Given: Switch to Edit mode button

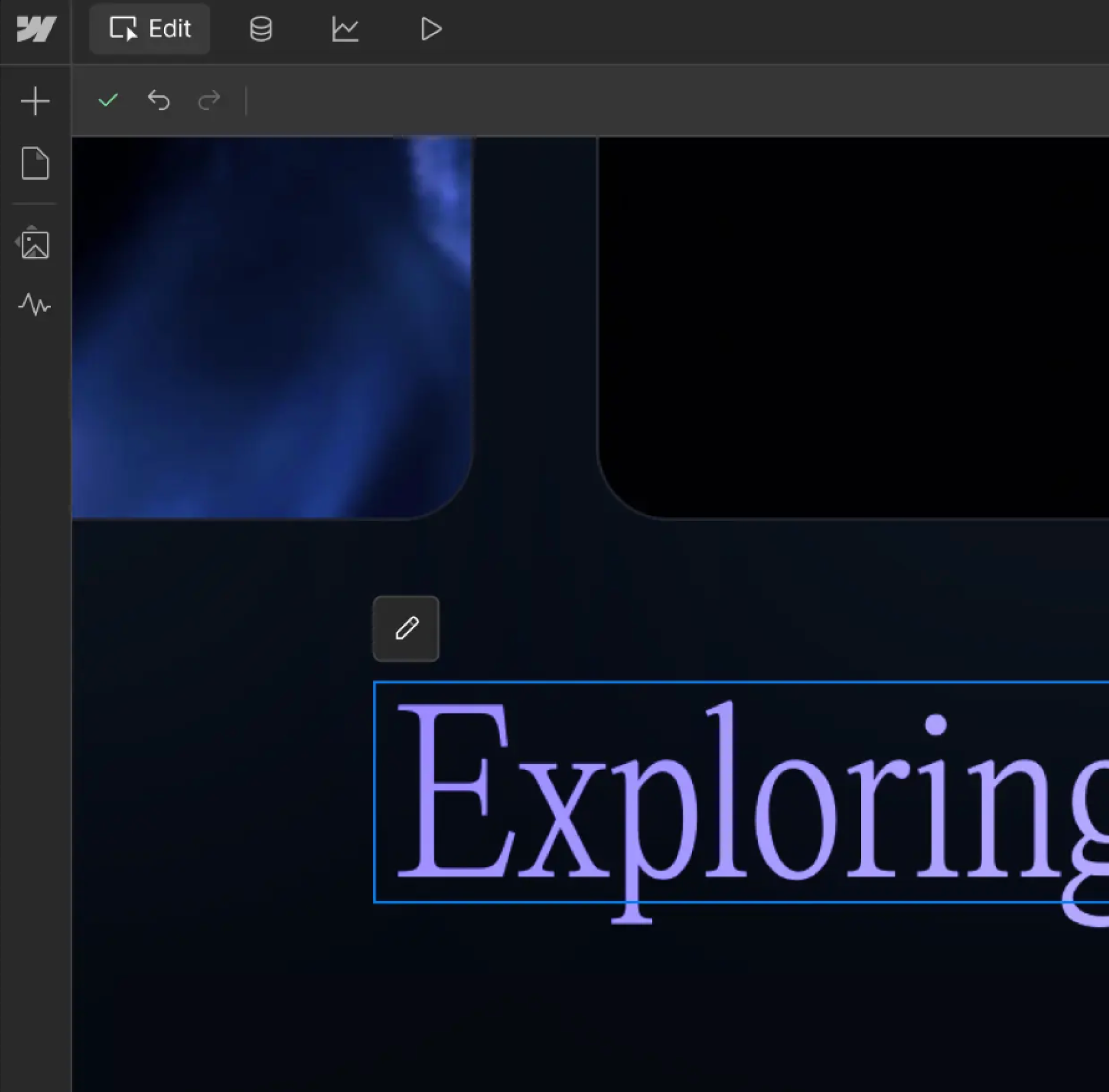Looking at the screenshot, I should tap(150, 29).
